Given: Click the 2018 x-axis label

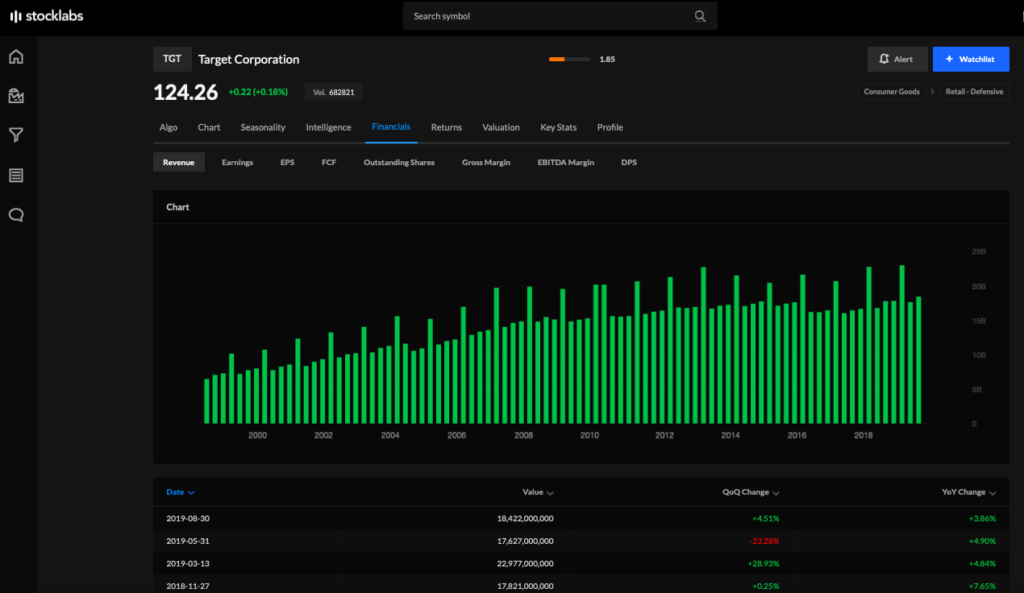Looking at the screenshot, I should tap(863, 435).
